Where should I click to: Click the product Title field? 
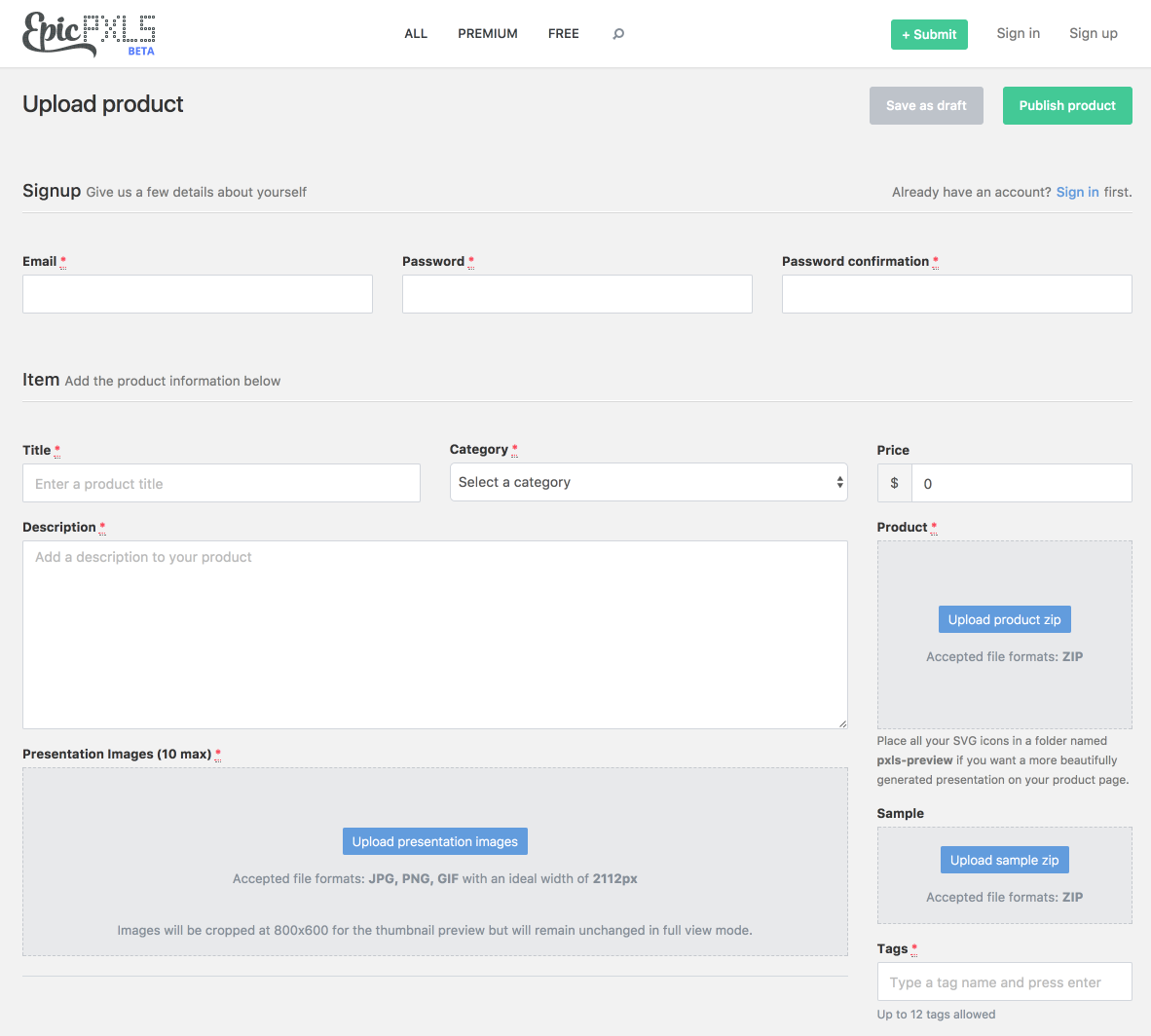[x=221, y=483]
